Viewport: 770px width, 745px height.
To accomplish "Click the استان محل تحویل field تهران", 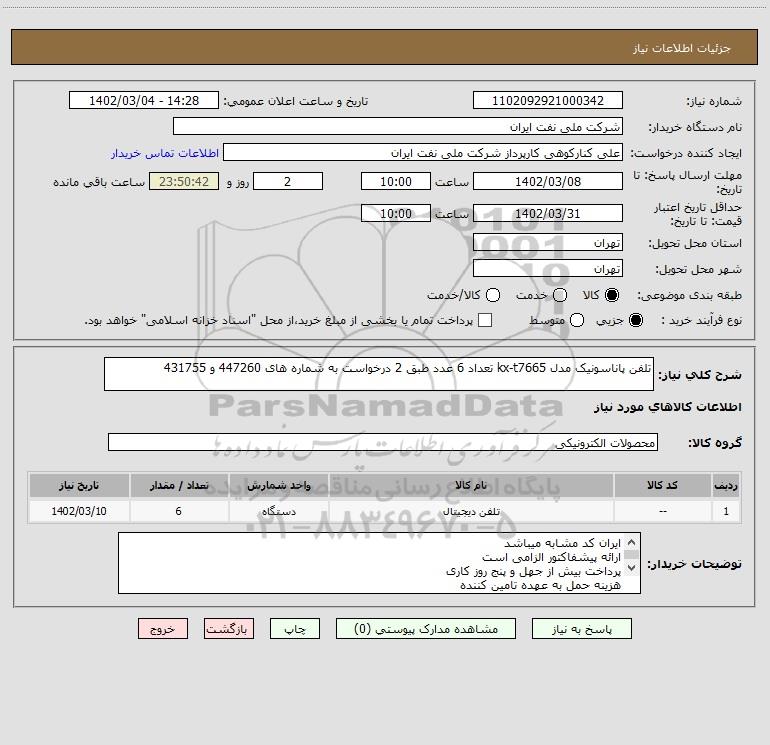I will click(x=548, y=242).
